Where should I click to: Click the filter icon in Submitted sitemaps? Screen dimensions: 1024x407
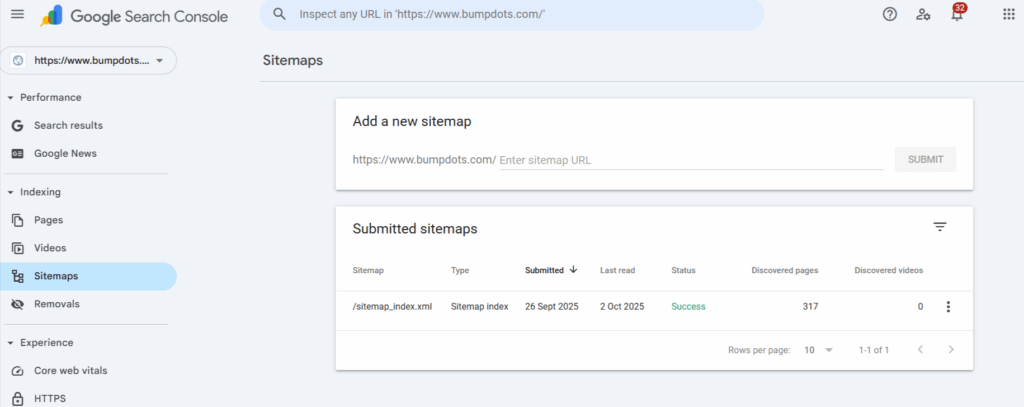tap(939, 227)
